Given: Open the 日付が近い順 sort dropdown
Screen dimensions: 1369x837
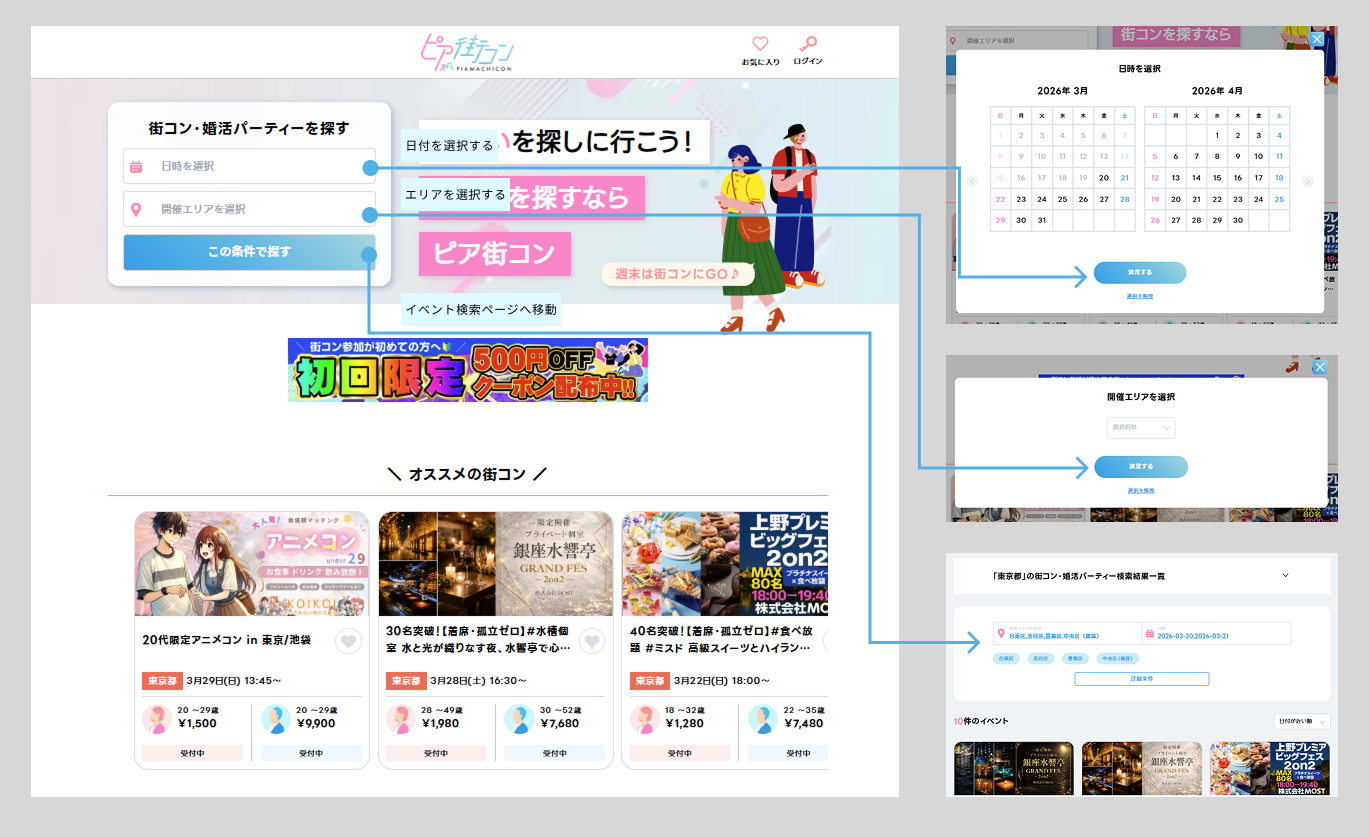Looking at the screenshot, I should 1302,721.
